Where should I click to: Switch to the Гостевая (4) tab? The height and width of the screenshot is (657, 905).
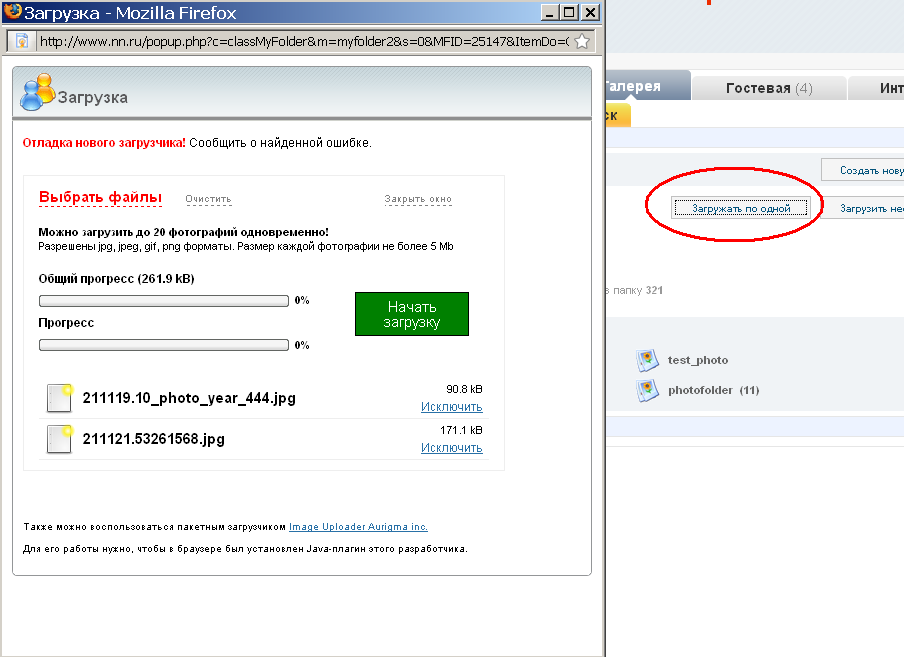coord(769,88)
